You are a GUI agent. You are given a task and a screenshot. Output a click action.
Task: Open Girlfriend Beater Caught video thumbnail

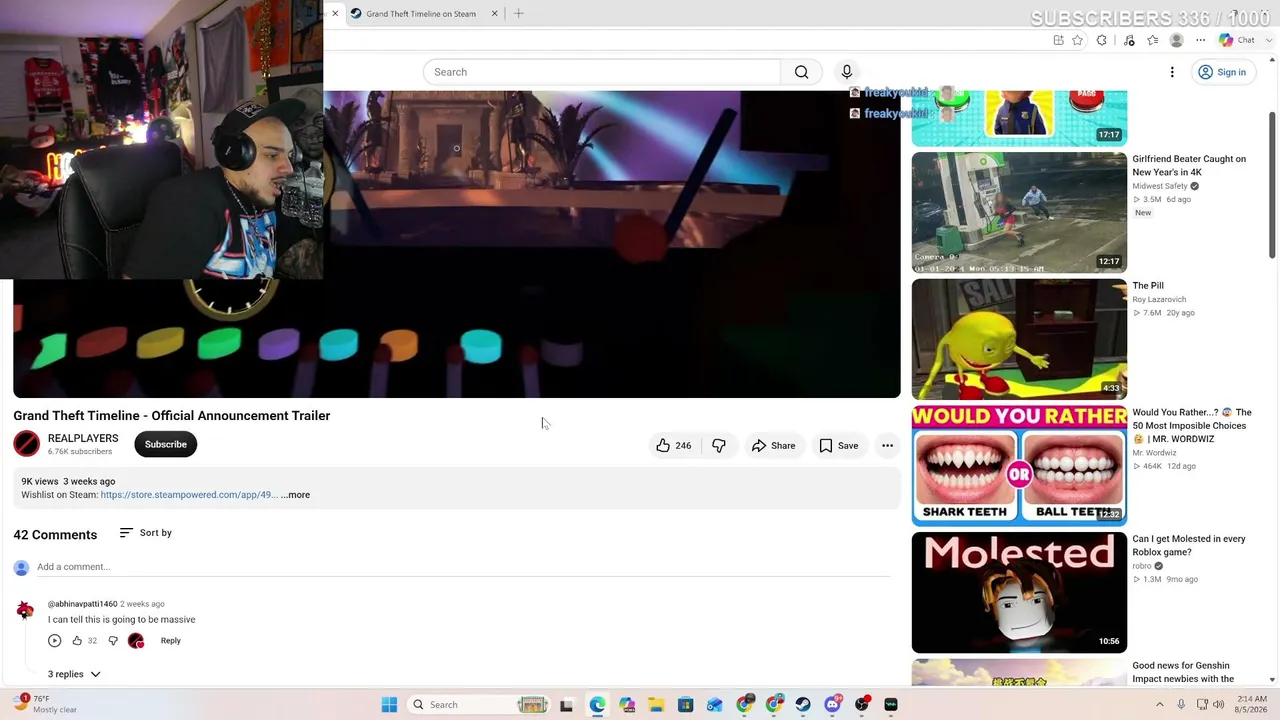point(1019,212)
